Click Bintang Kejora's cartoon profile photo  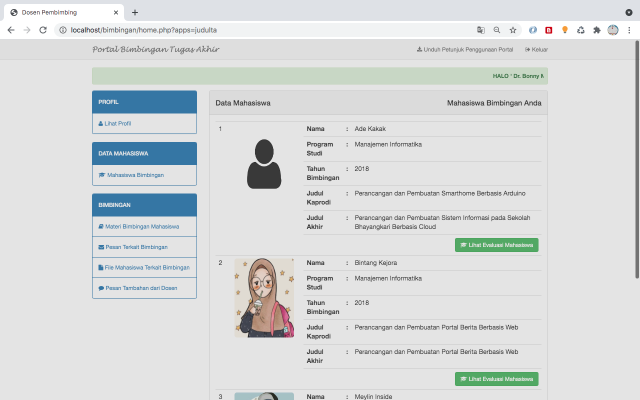point(264,298)
